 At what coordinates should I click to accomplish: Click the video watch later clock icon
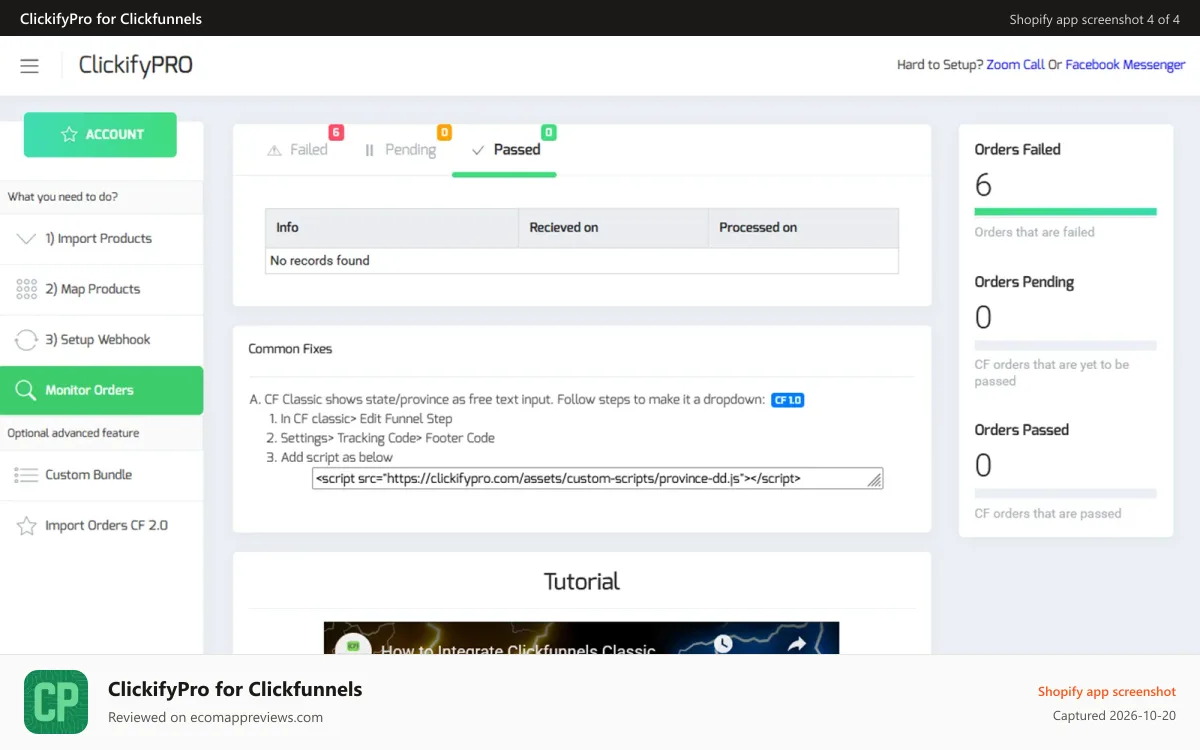(x=724, y=645)
